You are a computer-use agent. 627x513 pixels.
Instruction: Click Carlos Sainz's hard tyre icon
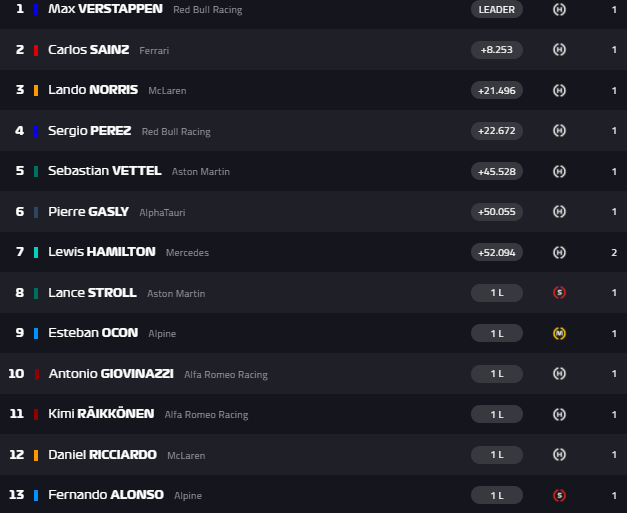[x=560, y=50]
